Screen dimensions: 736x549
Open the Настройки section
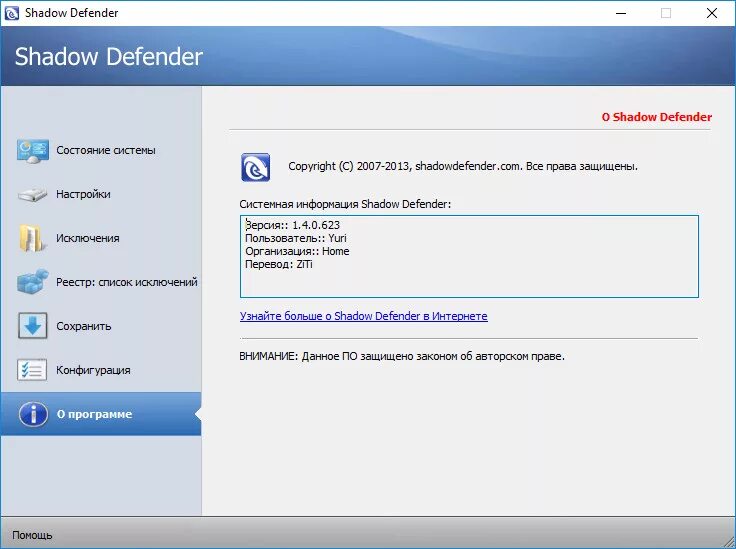tap(83, 194)
